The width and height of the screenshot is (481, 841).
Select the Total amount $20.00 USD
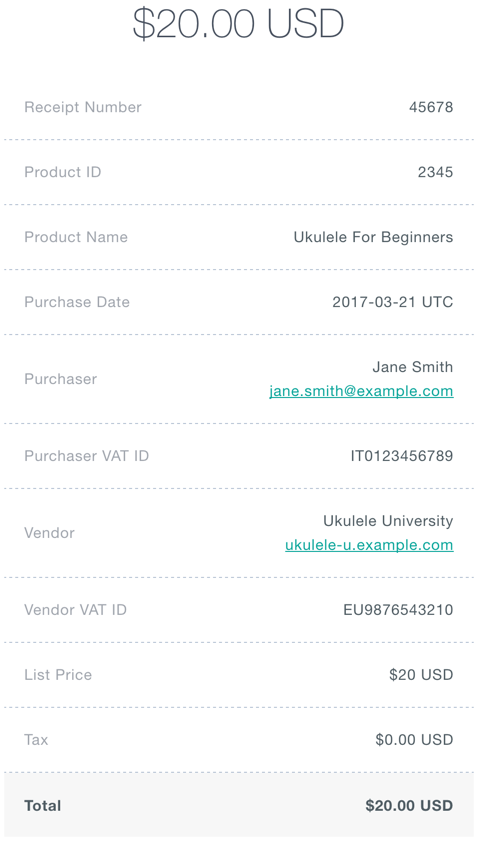[409, 806]
